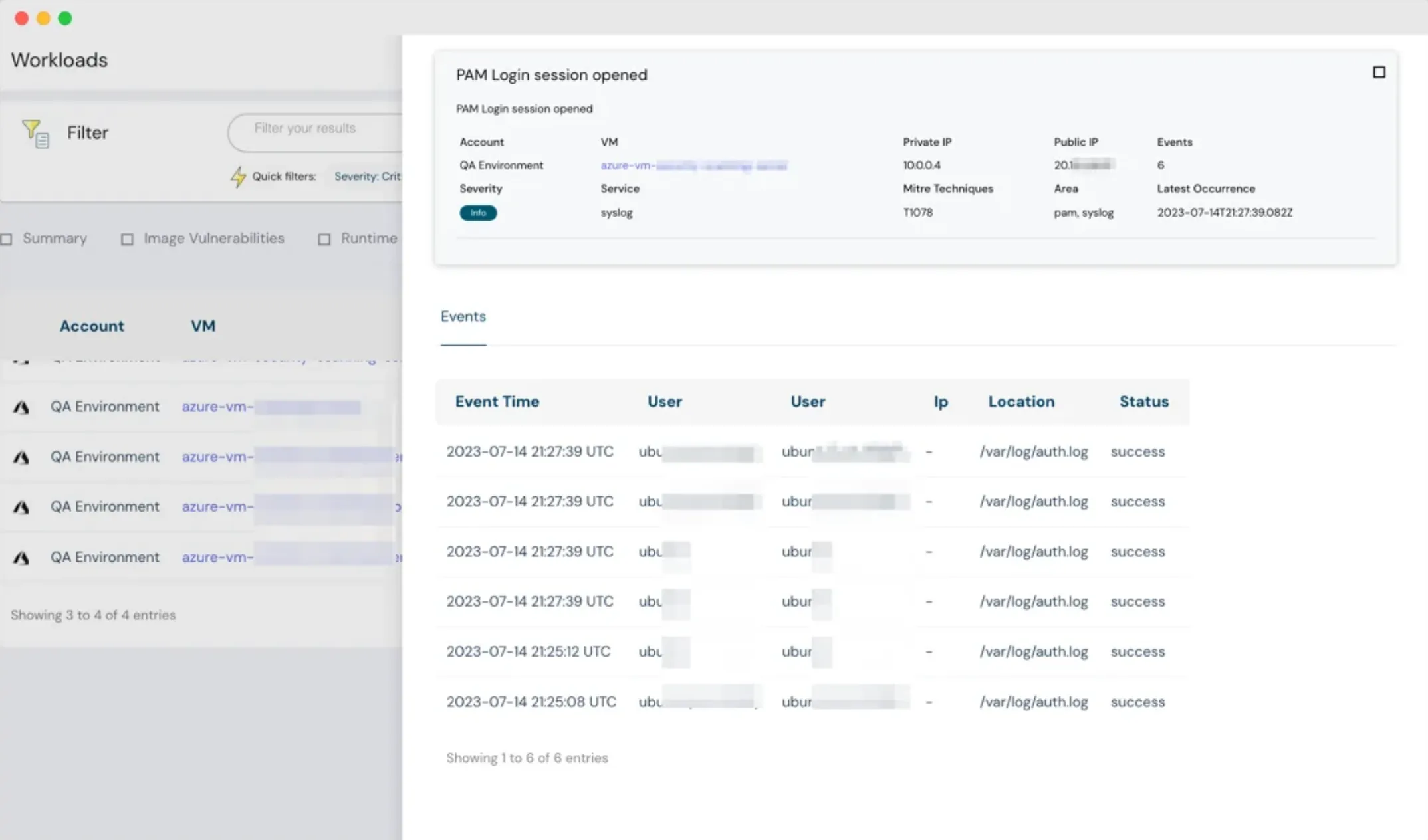Click the macOS red close window button
The width and height of the screenshot is (1428, 840).
point(21,18)
